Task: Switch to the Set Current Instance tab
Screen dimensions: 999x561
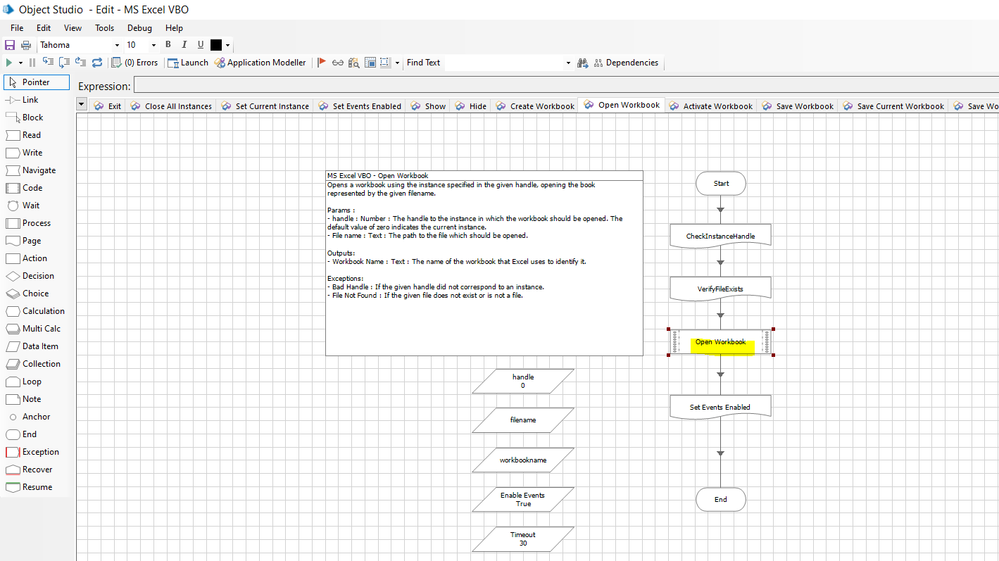Action: [x=265, y=106]
